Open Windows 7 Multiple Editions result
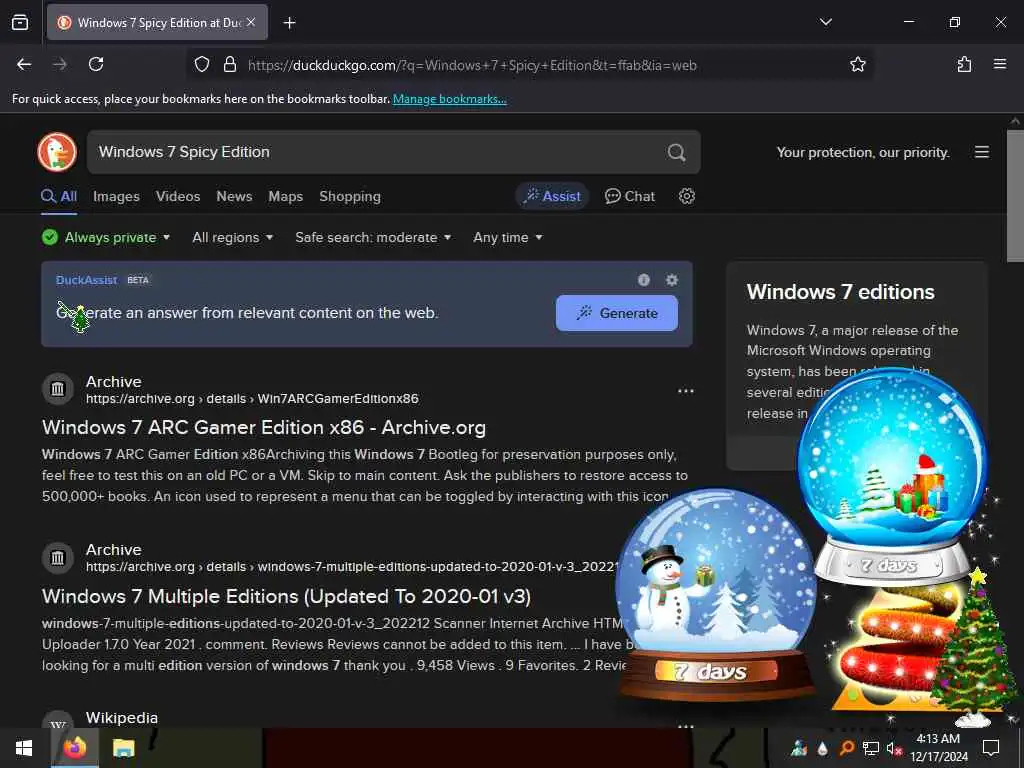The height and width of the screenshot is (768, 1024). click(286, 596)
